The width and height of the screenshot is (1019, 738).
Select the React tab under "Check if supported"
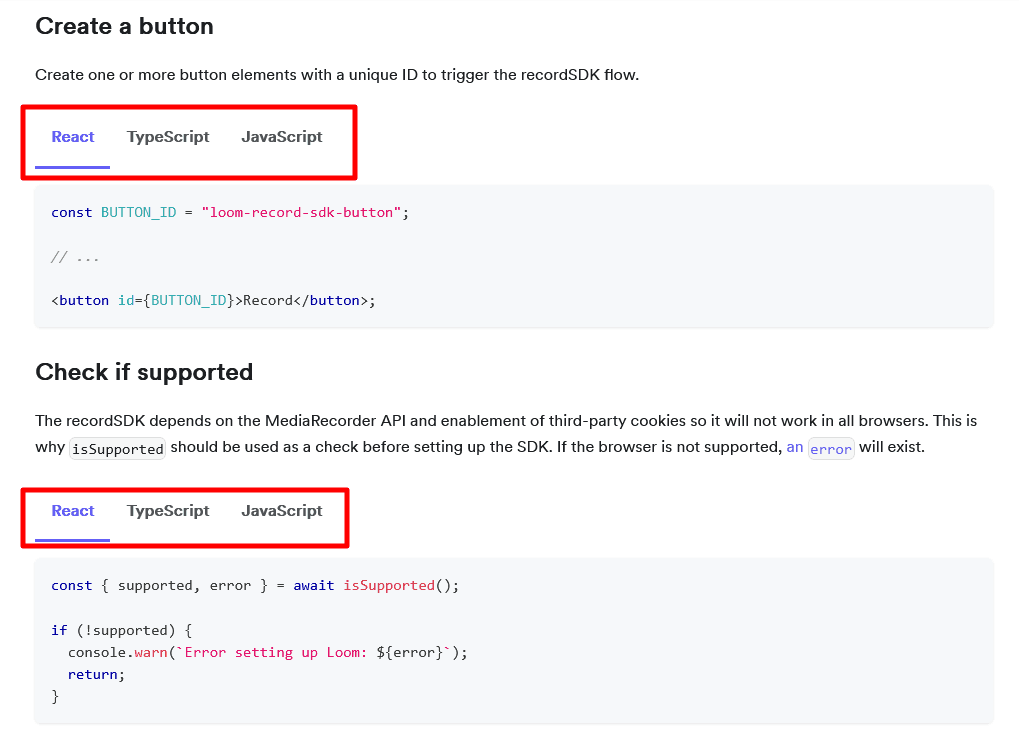tap(71, 510)
